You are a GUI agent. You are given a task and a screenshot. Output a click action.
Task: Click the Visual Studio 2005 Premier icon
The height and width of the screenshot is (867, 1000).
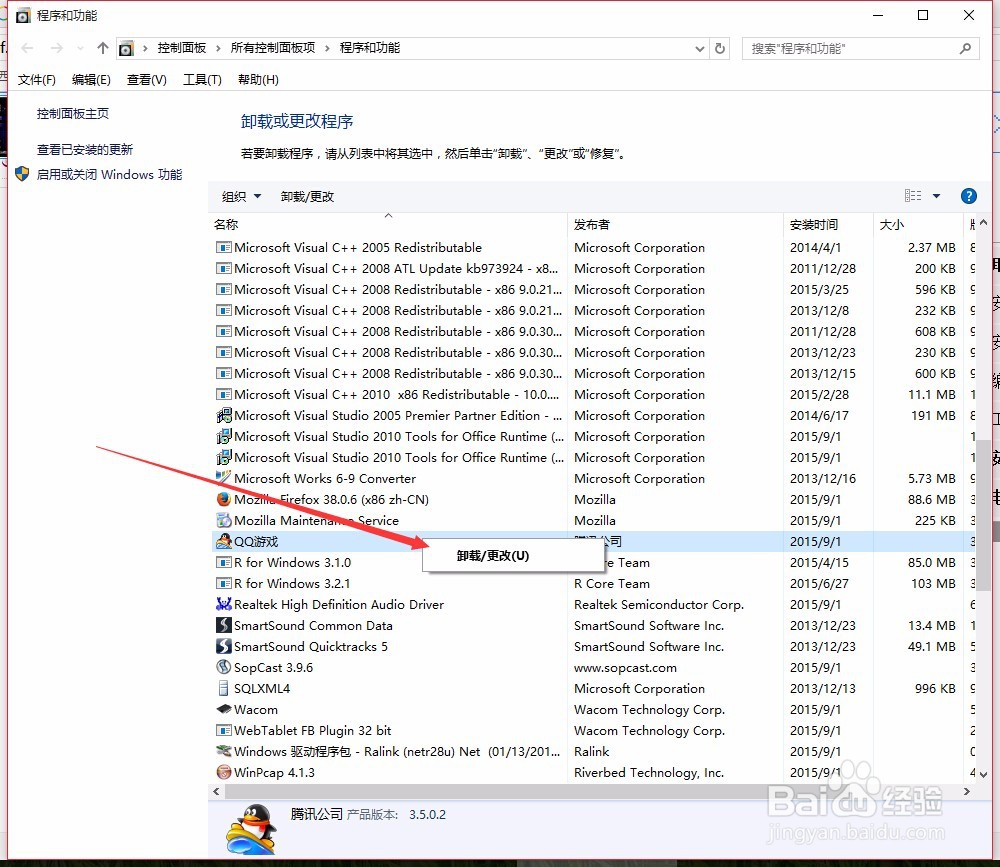(x=223, y=415)
